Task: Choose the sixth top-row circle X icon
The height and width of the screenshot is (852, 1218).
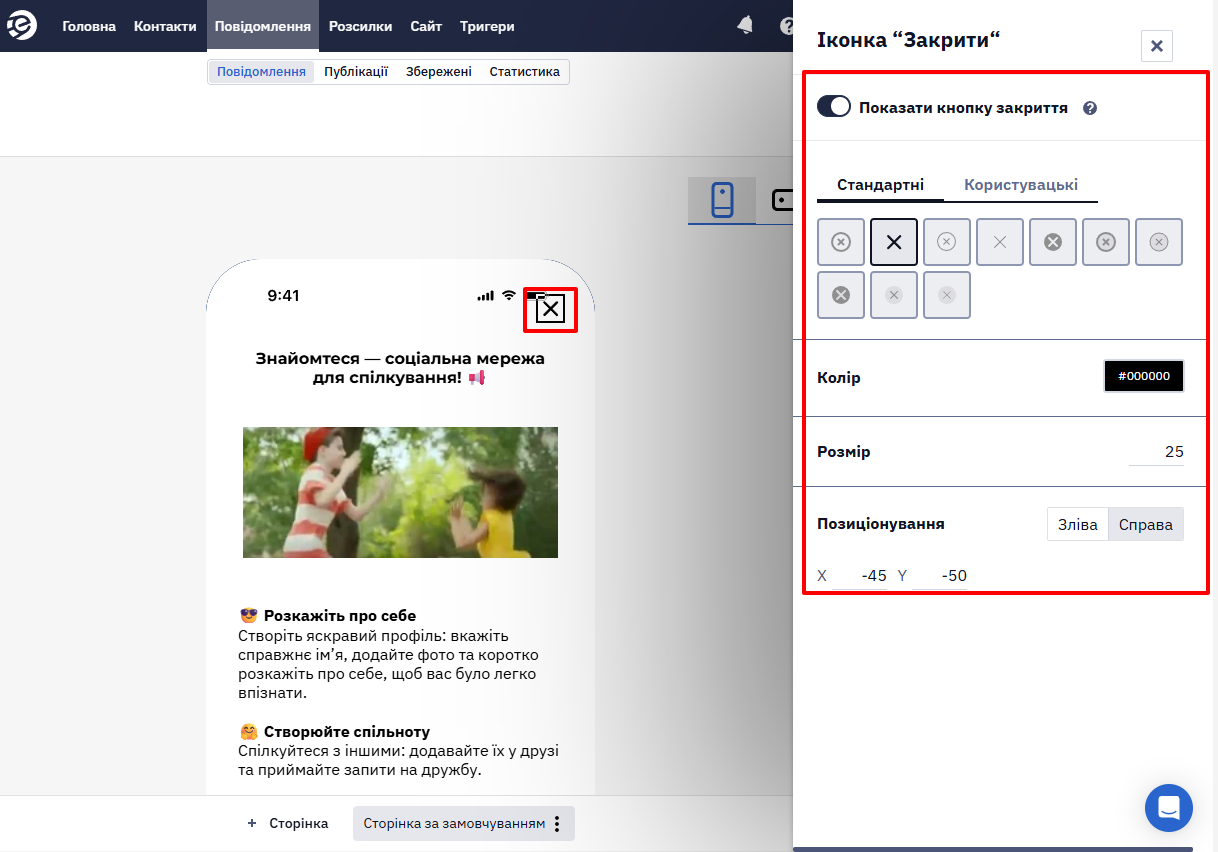Action: coord(1106,242)
